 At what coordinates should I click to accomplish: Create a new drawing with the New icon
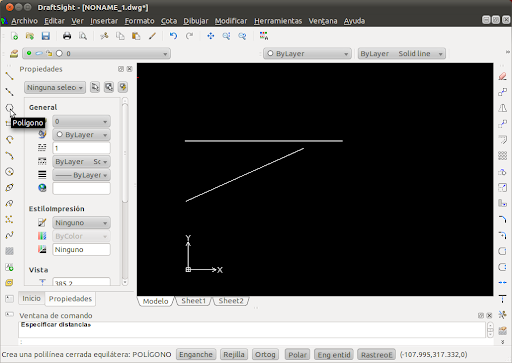14,36
